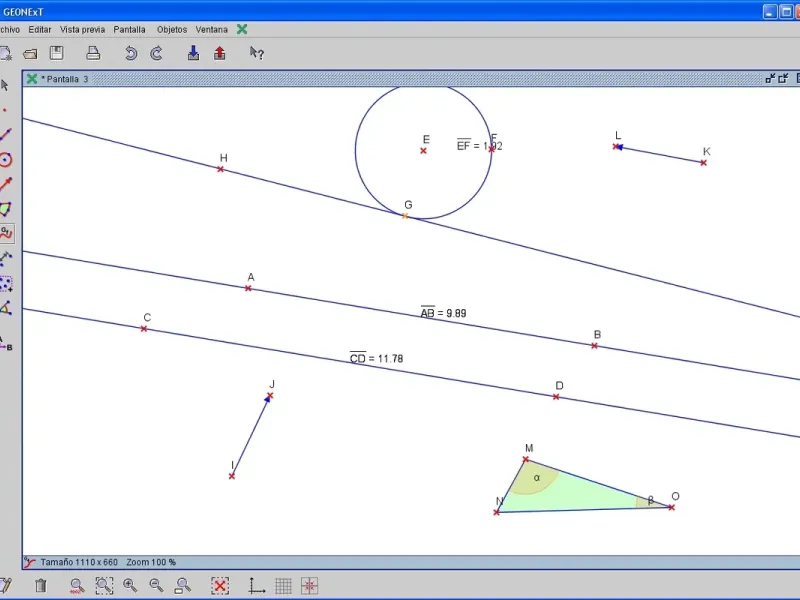Zoom in with the plus magnifier
800x600 pixels.
pos(130,585)
